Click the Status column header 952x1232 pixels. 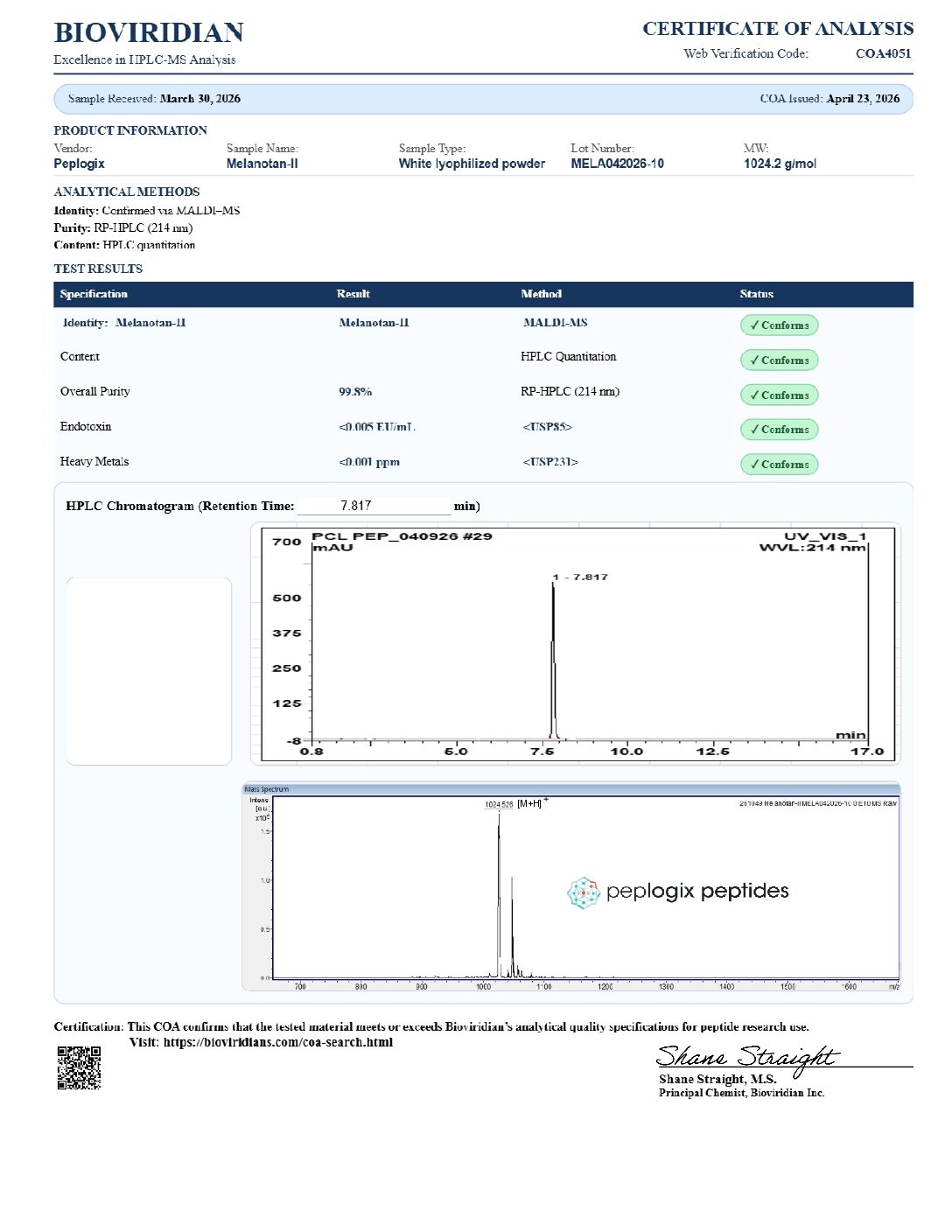756,294
